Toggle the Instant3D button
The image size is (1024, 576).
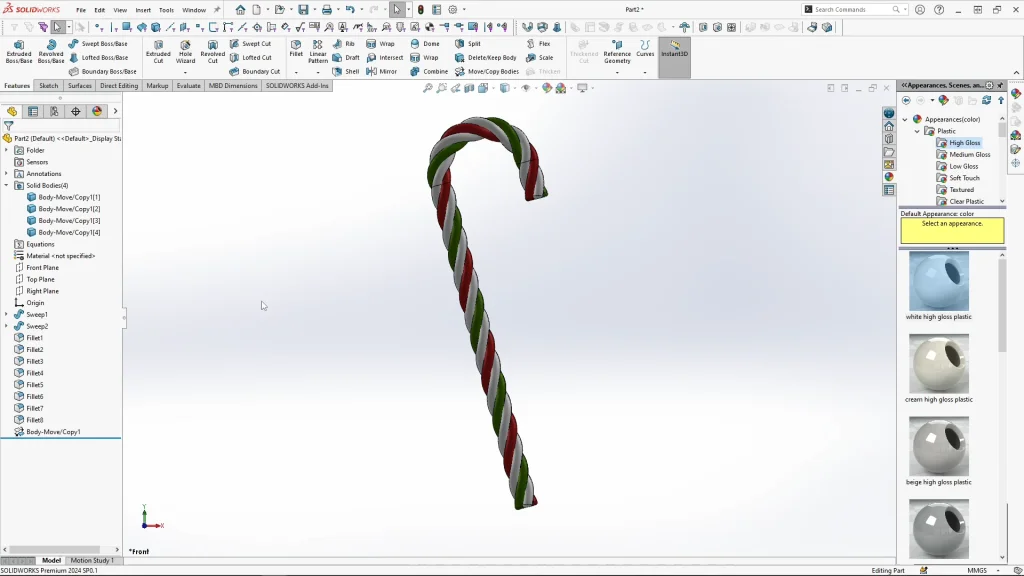(674, 47)
